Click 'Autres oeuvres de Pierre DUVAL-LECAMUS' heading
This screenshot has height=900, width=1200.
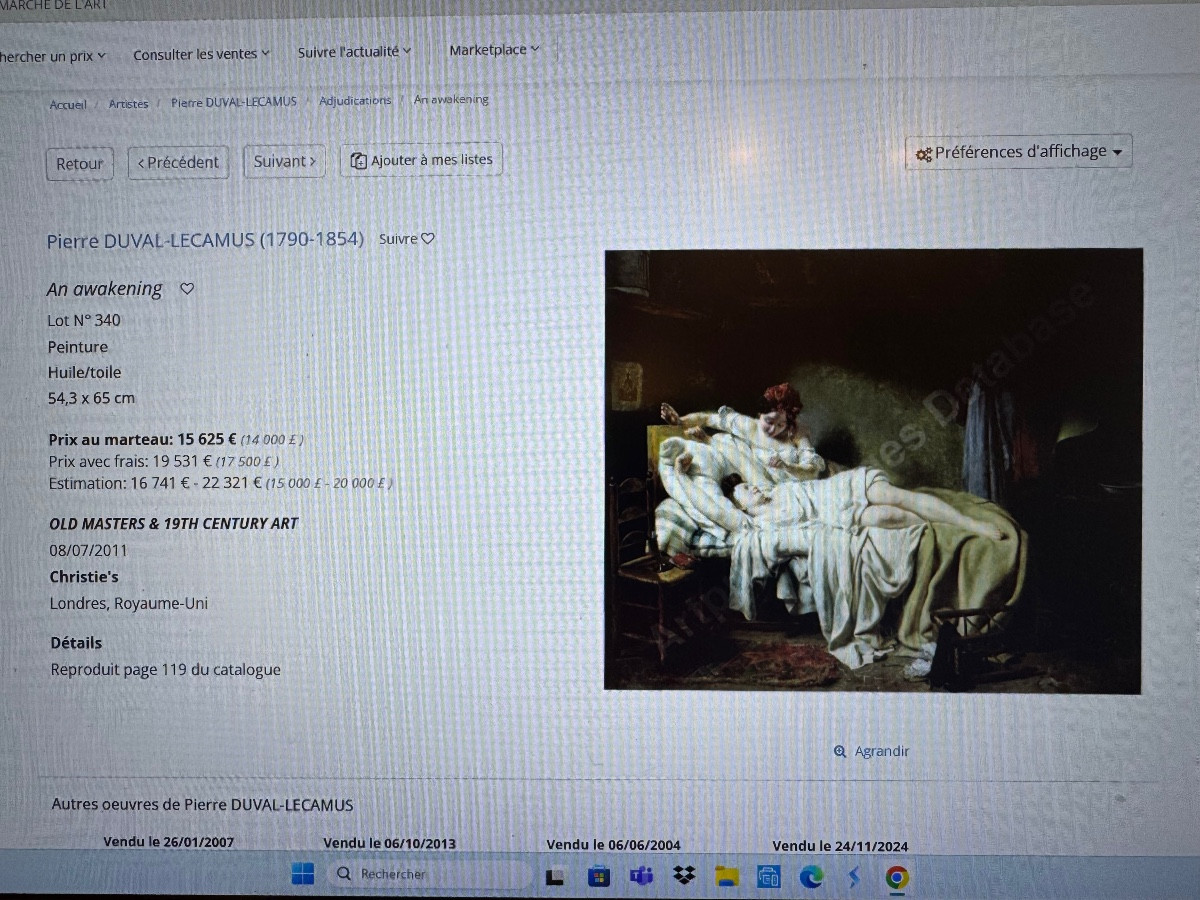click(202, 805)
